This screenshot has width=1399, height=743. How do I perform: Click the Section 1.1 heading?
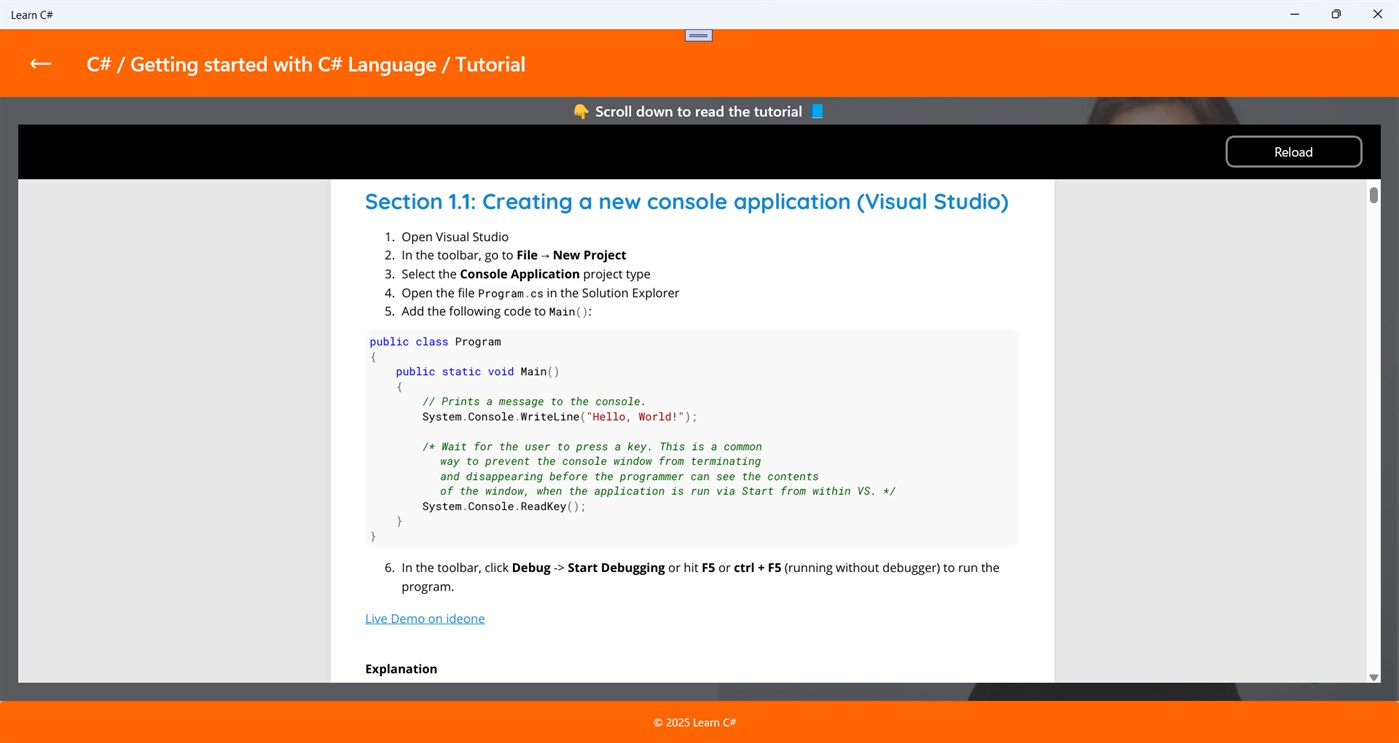[686, 201]
